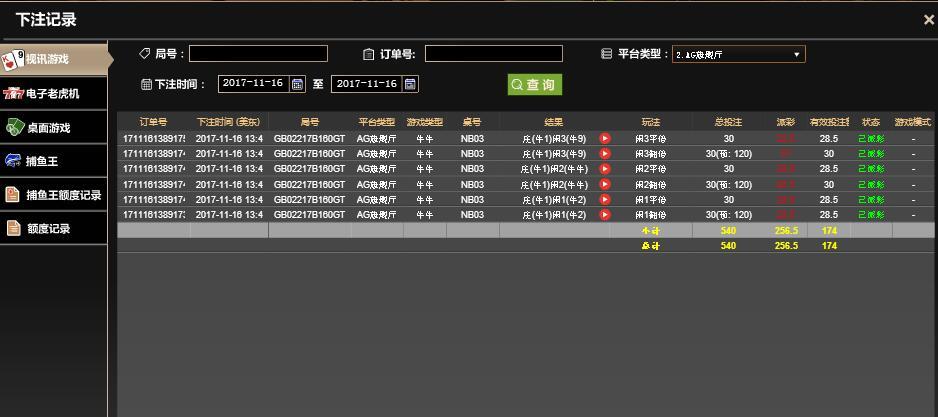Play the replay for the first bet row
This screenshot has width=938, height=417.
pyautogui.click(x=605, y=139)
